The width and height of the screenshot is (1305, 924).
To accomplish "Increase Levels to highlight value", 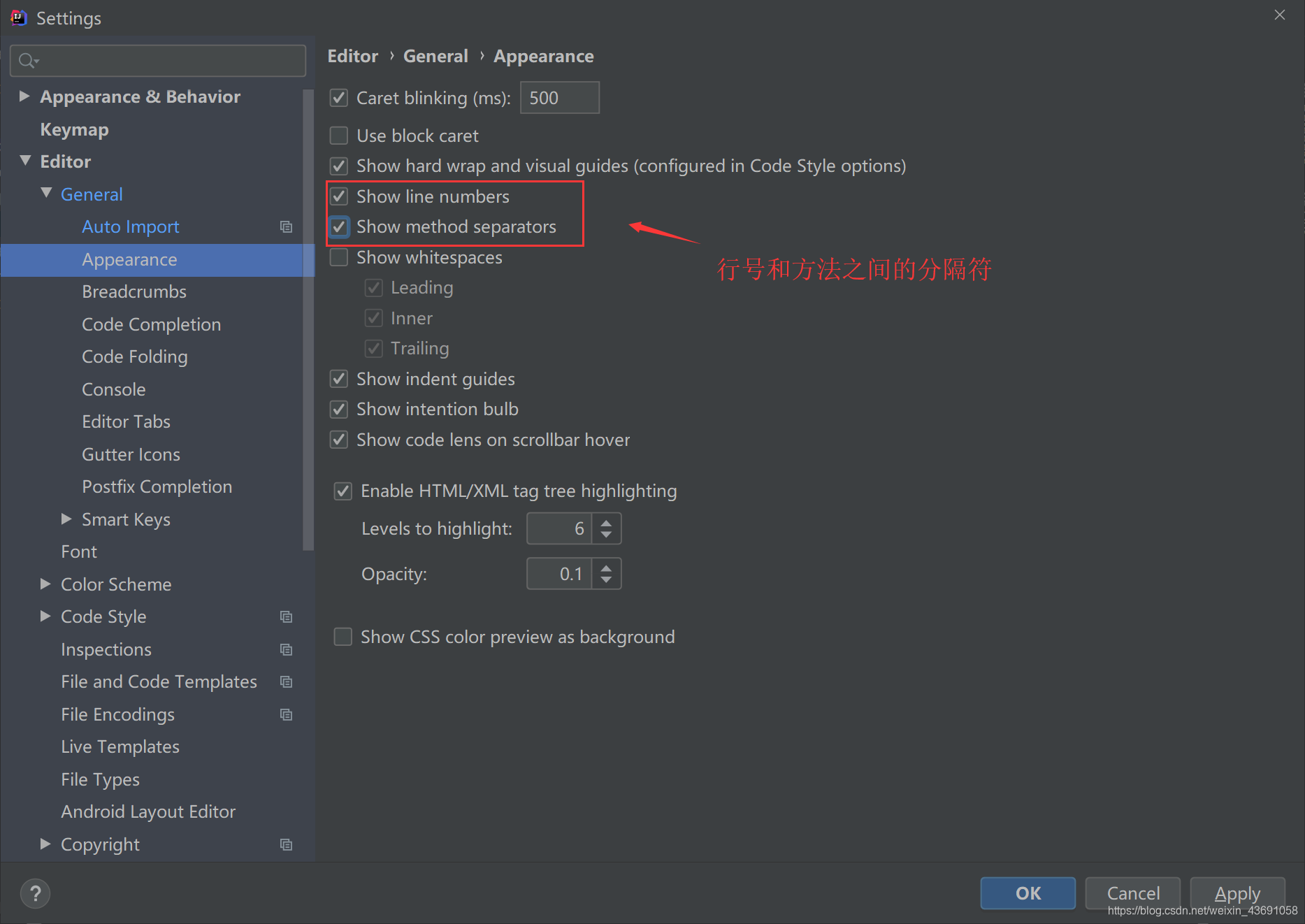I will pyautogui.click(x=606, y=521).
